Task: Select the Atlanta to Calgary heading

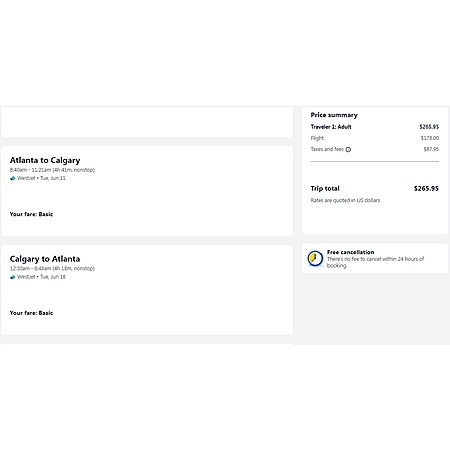Action: pos(45,160)
